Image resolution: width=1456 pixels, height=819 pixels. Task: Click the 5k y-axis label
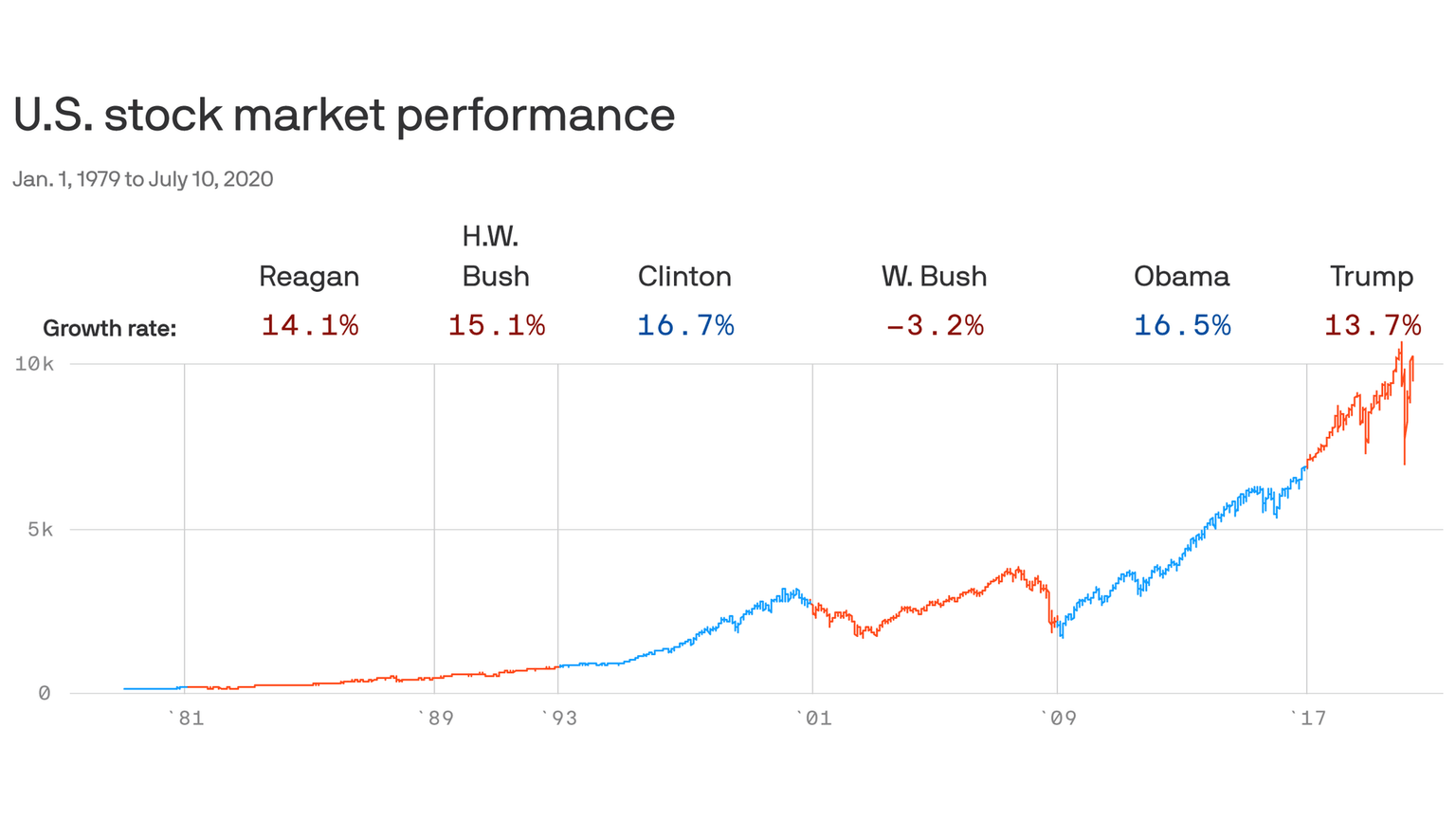pos(40,530)
